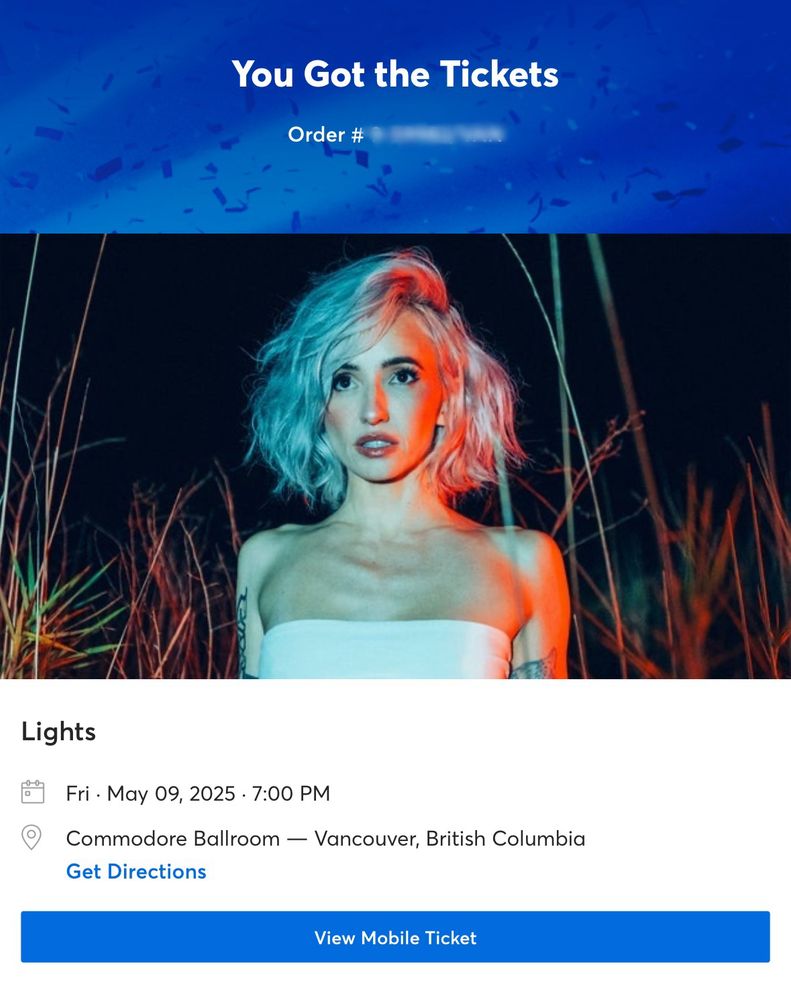Click the "You Got the Tickets" heading
The height and width of the screenshot is (1000, 791).
click(395, 74)
